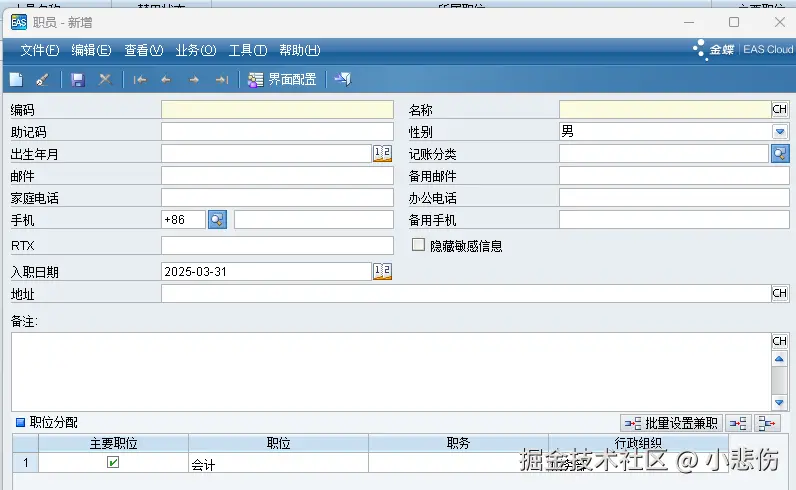The width and height of the screenshot is (796, 490).
Task: Open calendar picker for 出生年月
Action: point(382,153)
